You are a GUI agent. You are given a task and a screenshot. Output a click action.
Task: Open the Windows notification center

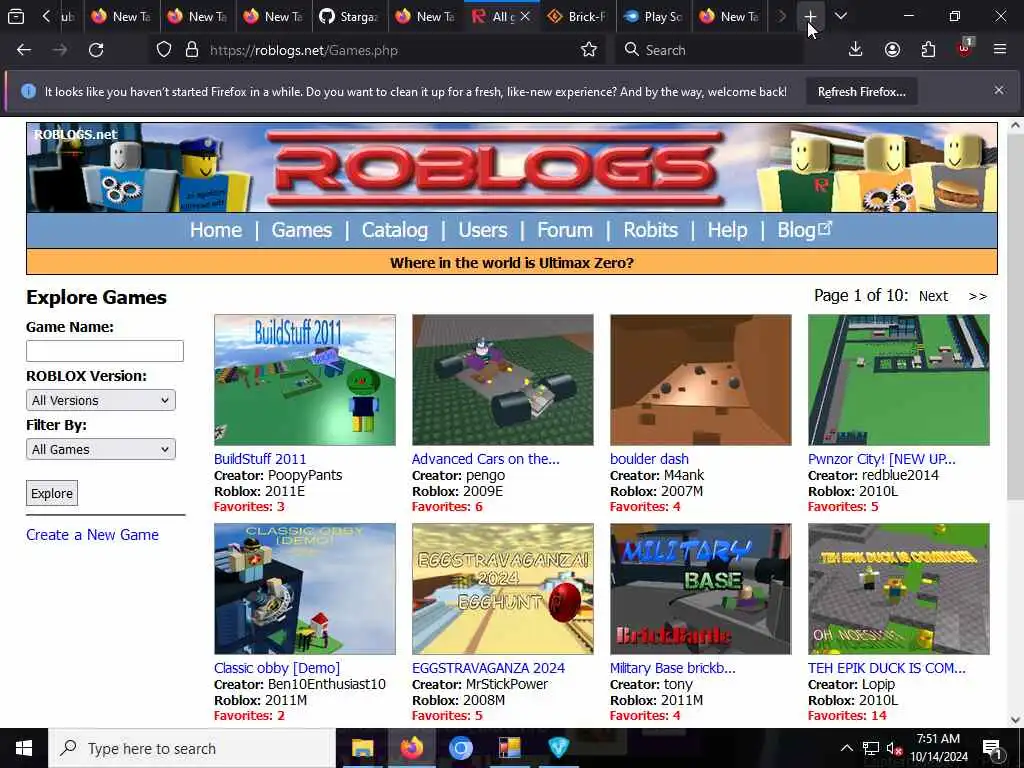point(992,748)
